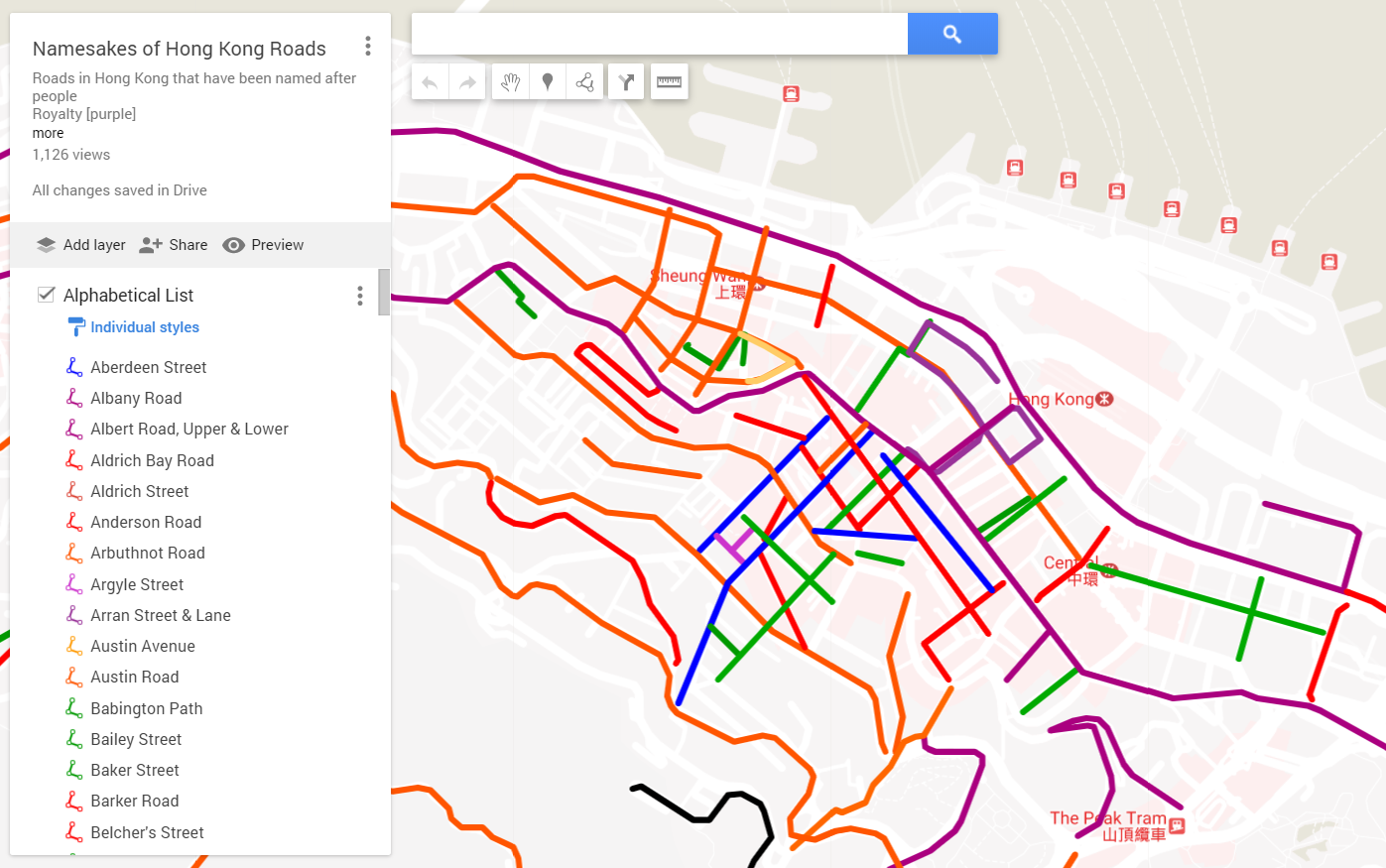This screenshot has width=1386, height=868.
Task: Click Austin Road's orange line icon
Action: pos(74,677)
